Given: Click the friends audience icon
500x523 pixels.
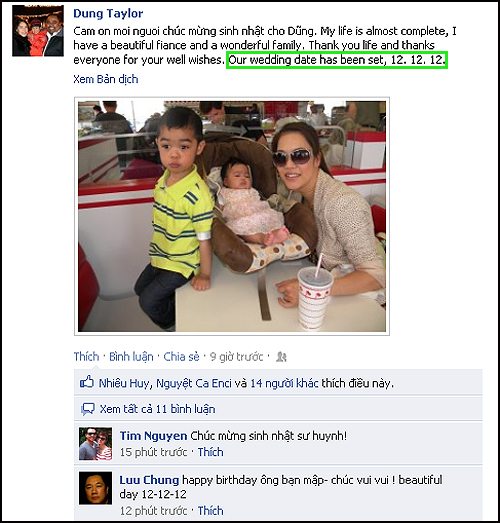Looking at the screenshot, I should point(281,357).
